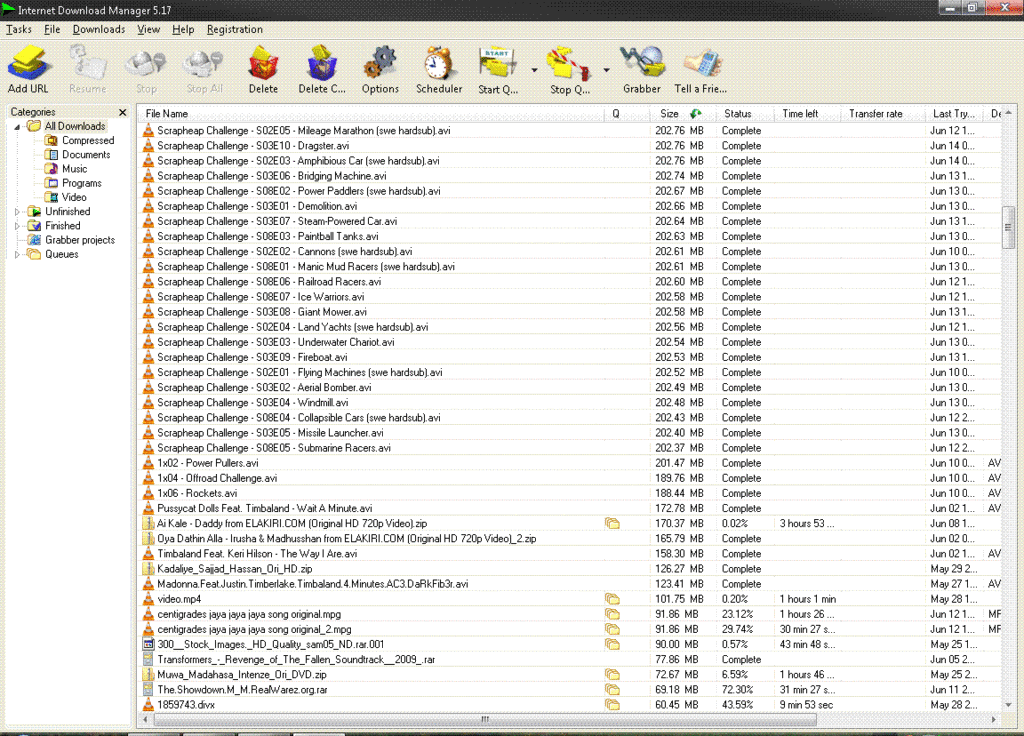Select 'Timbaland Feat. Keri Hilson' file row
The image size is (1024, 736).
click(569, 554)
